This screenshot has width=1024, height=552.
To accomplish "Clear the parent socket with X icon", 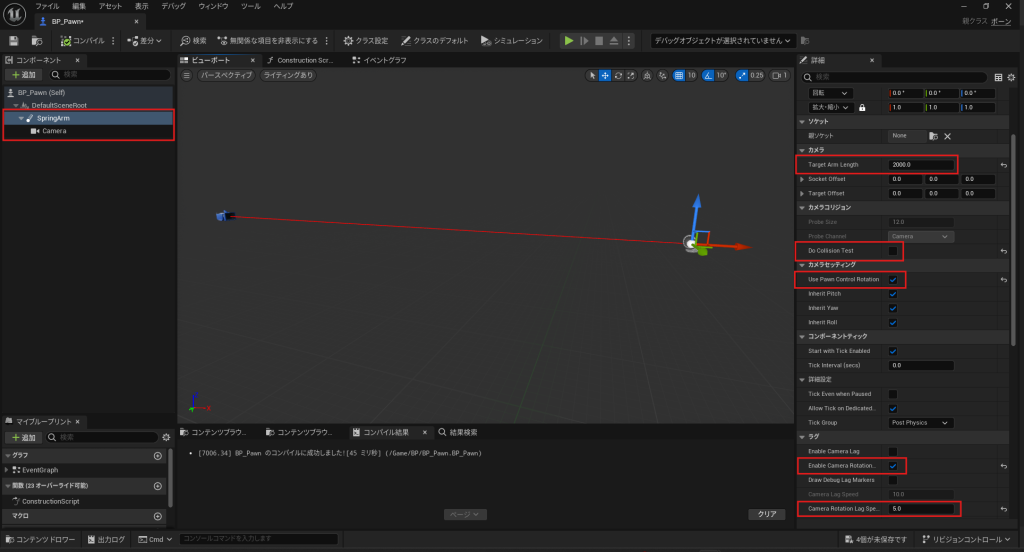I will (947, 136).
